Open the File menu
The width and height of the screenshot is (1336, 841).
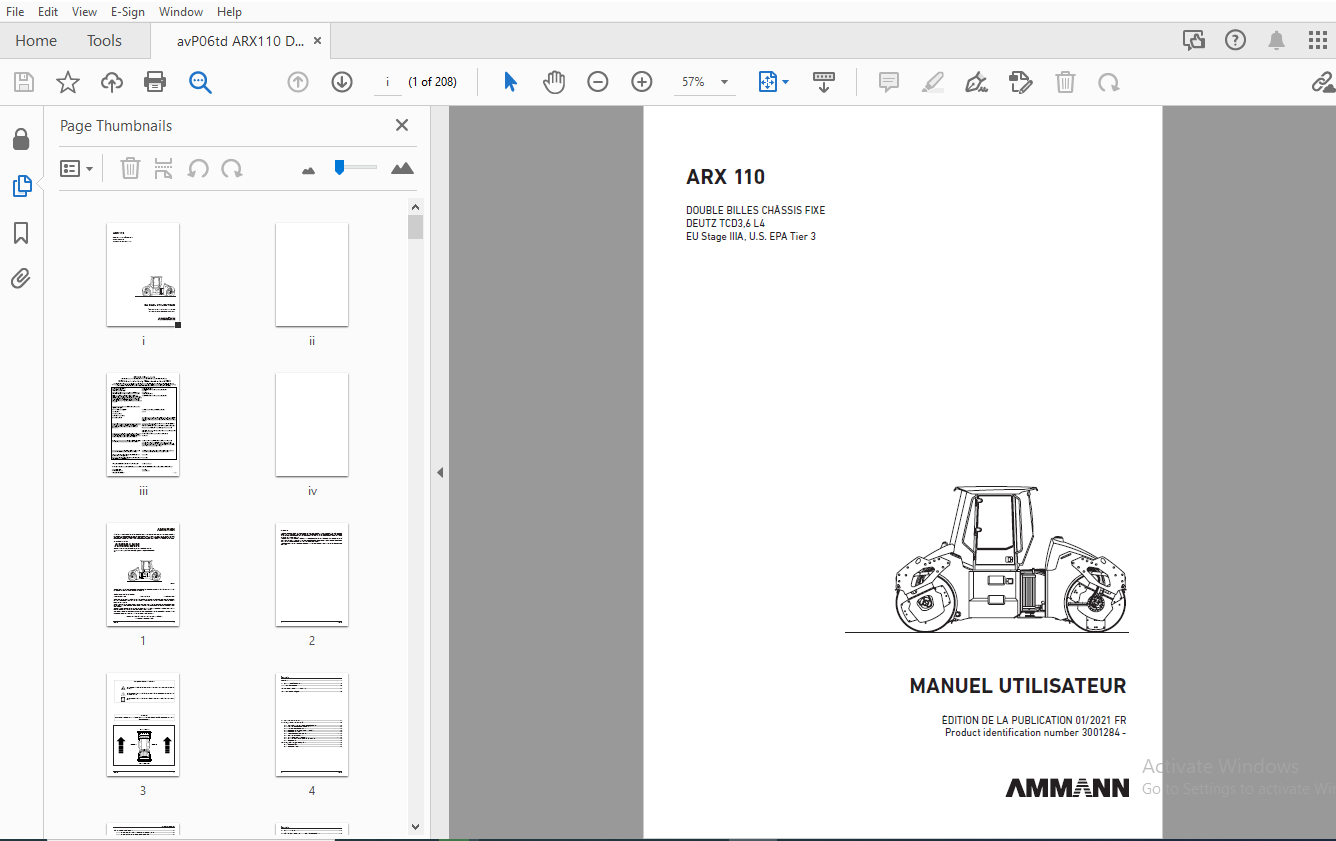tap(15, 12)
